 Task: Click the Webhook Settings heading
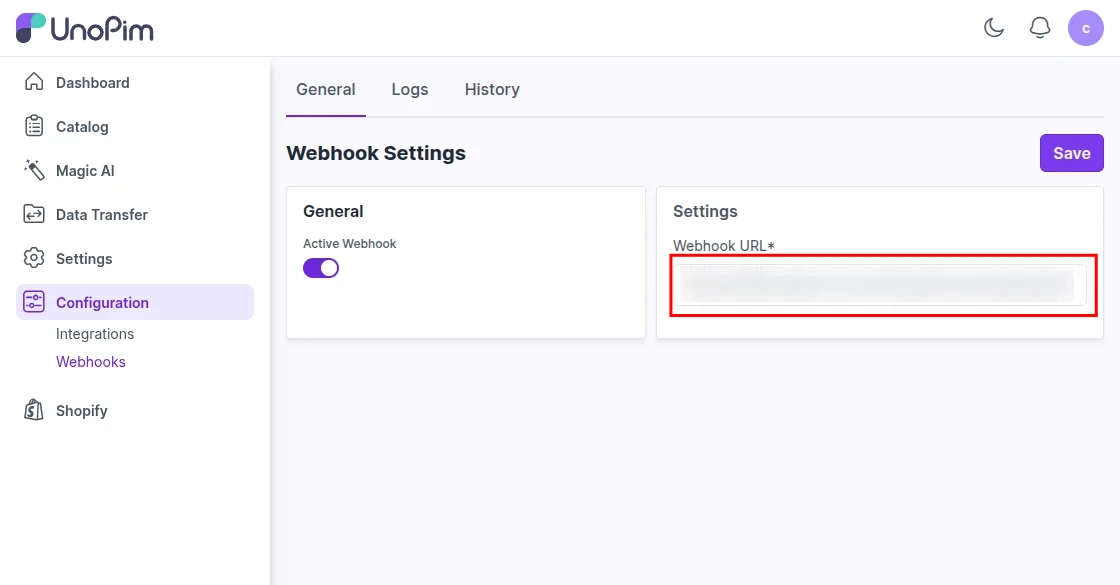(x=376, y=153)
